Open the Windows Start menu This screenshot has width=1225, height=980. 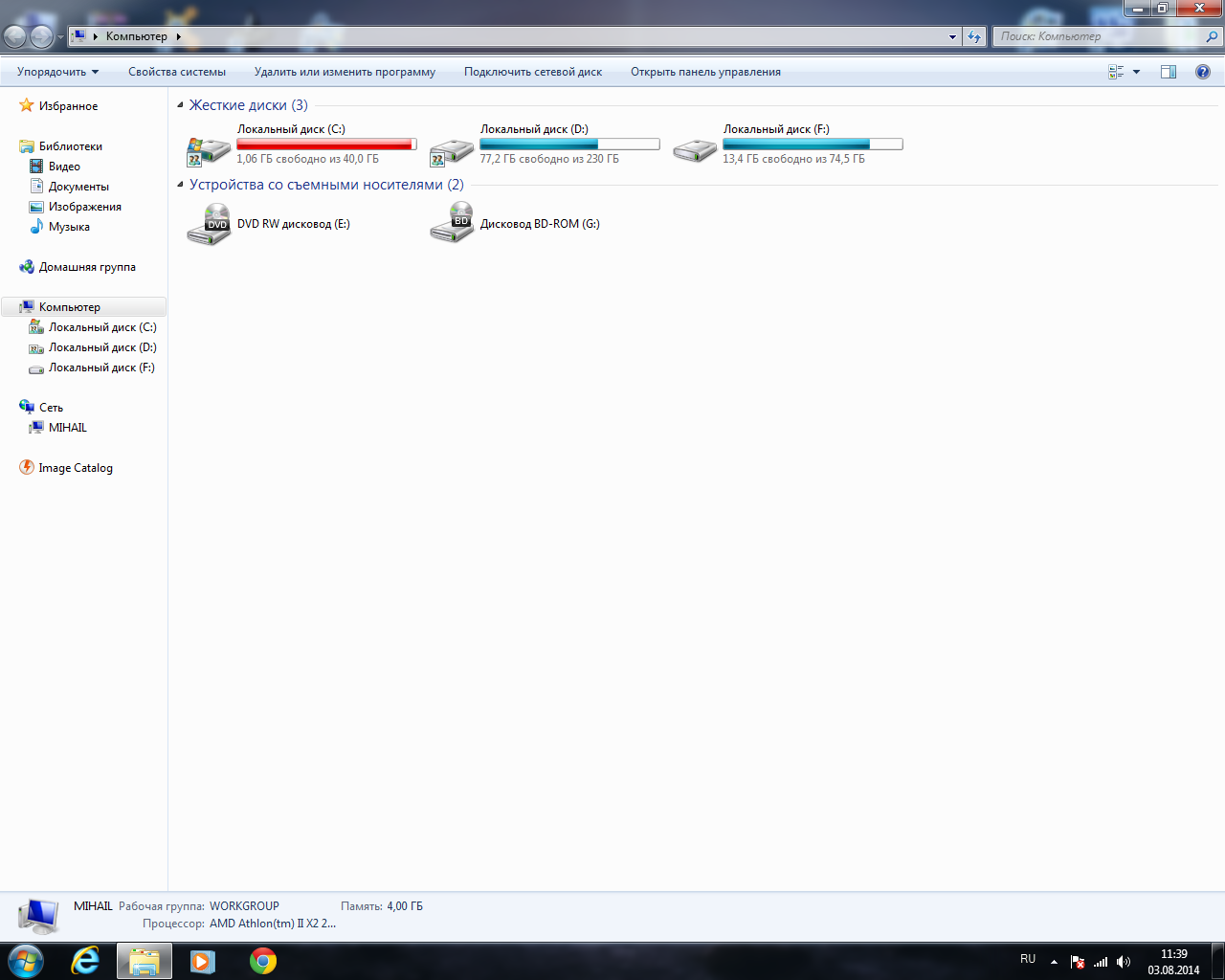pos(25,961)
